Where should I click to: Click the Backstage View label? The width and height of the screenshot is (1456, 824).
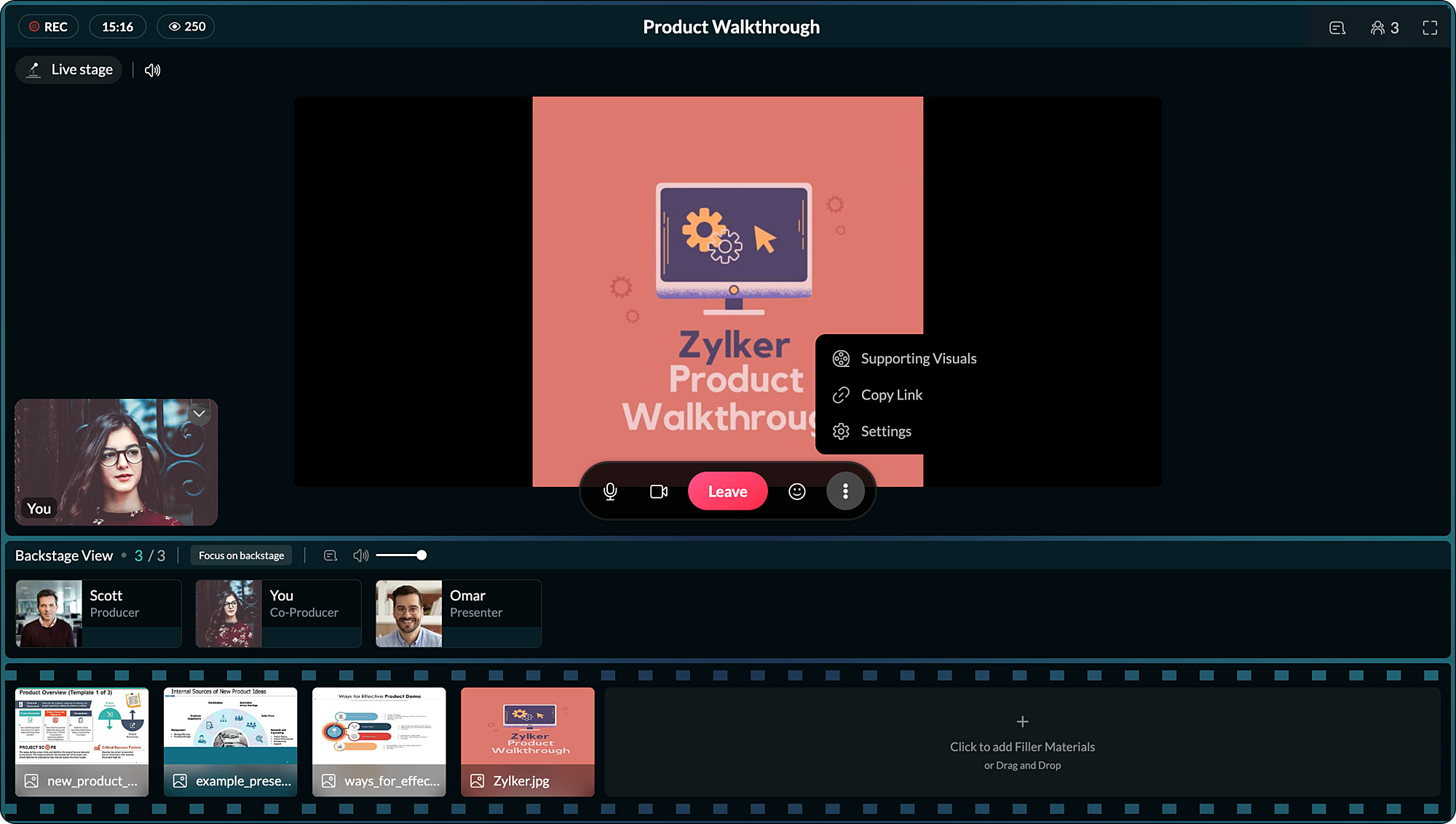click(x=64, y=555)
